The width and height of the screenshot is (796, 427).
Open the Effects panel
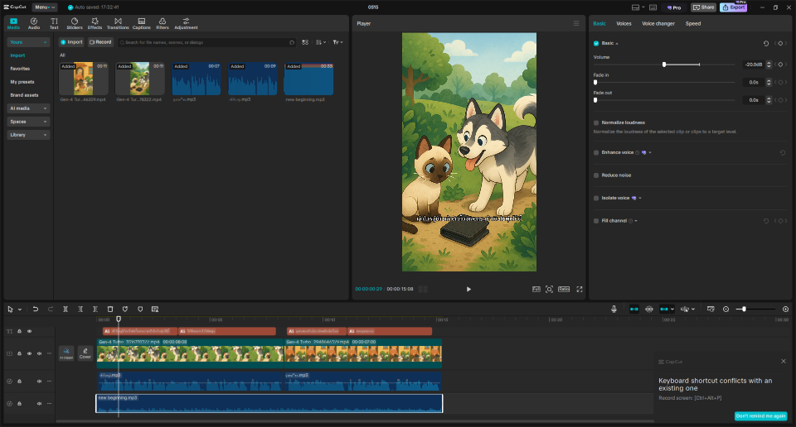pos(95,23)
